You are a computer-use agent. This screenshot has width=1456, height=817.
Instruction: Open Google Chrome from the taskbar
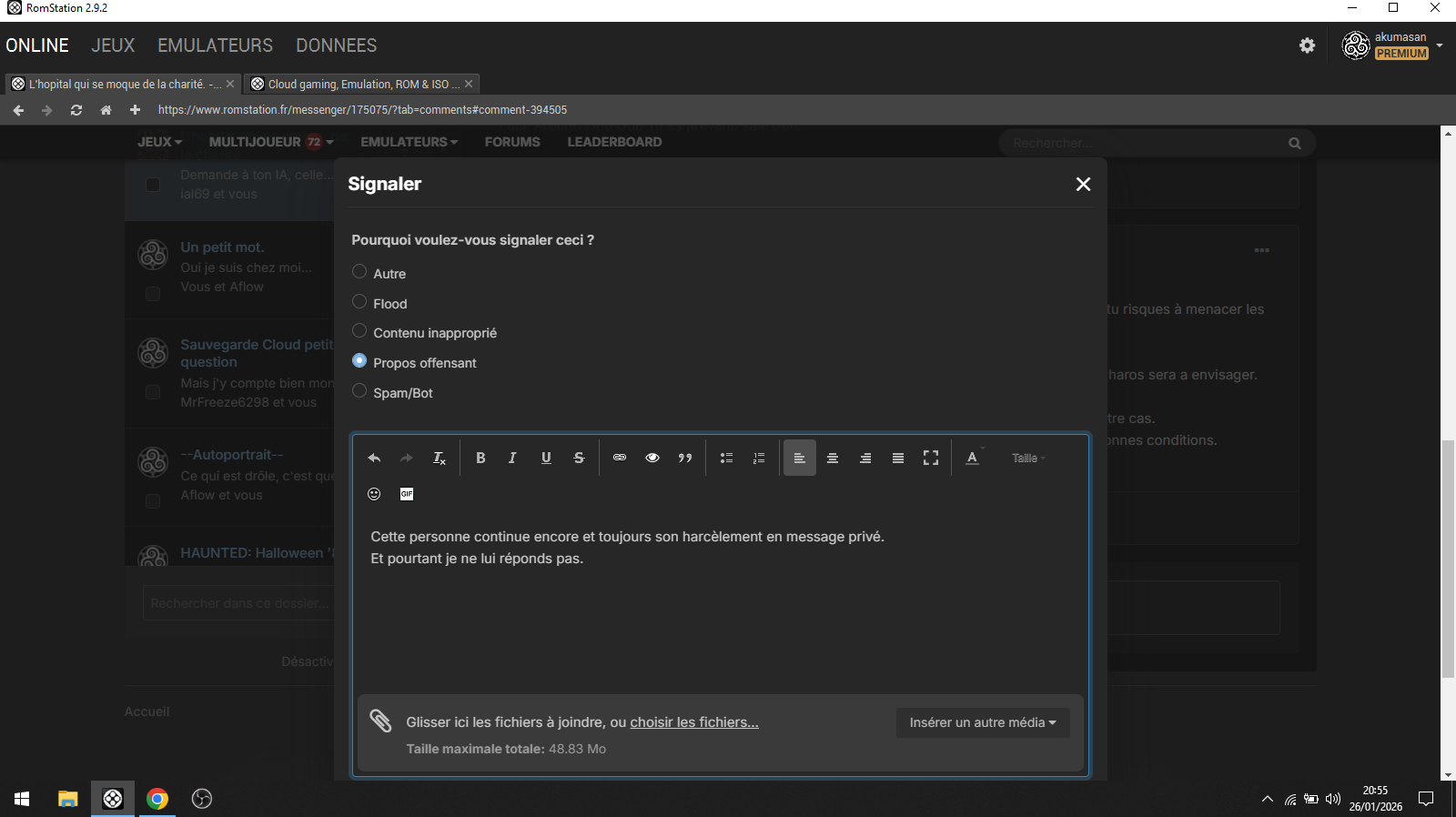click(x=157, y=799)
